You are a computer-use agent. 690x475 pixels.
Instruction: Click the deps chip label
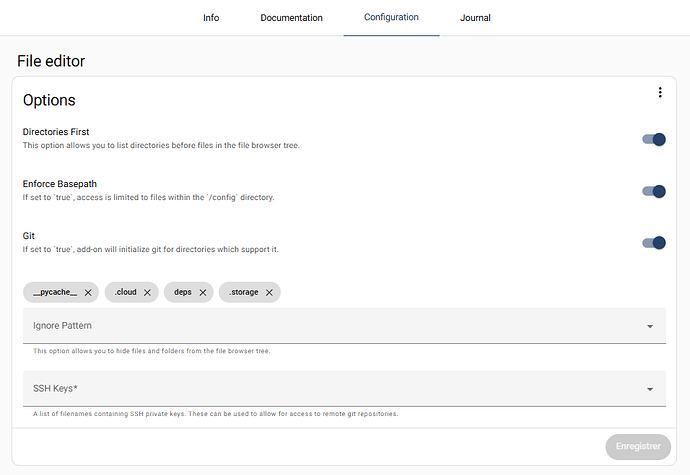point(182,292)
